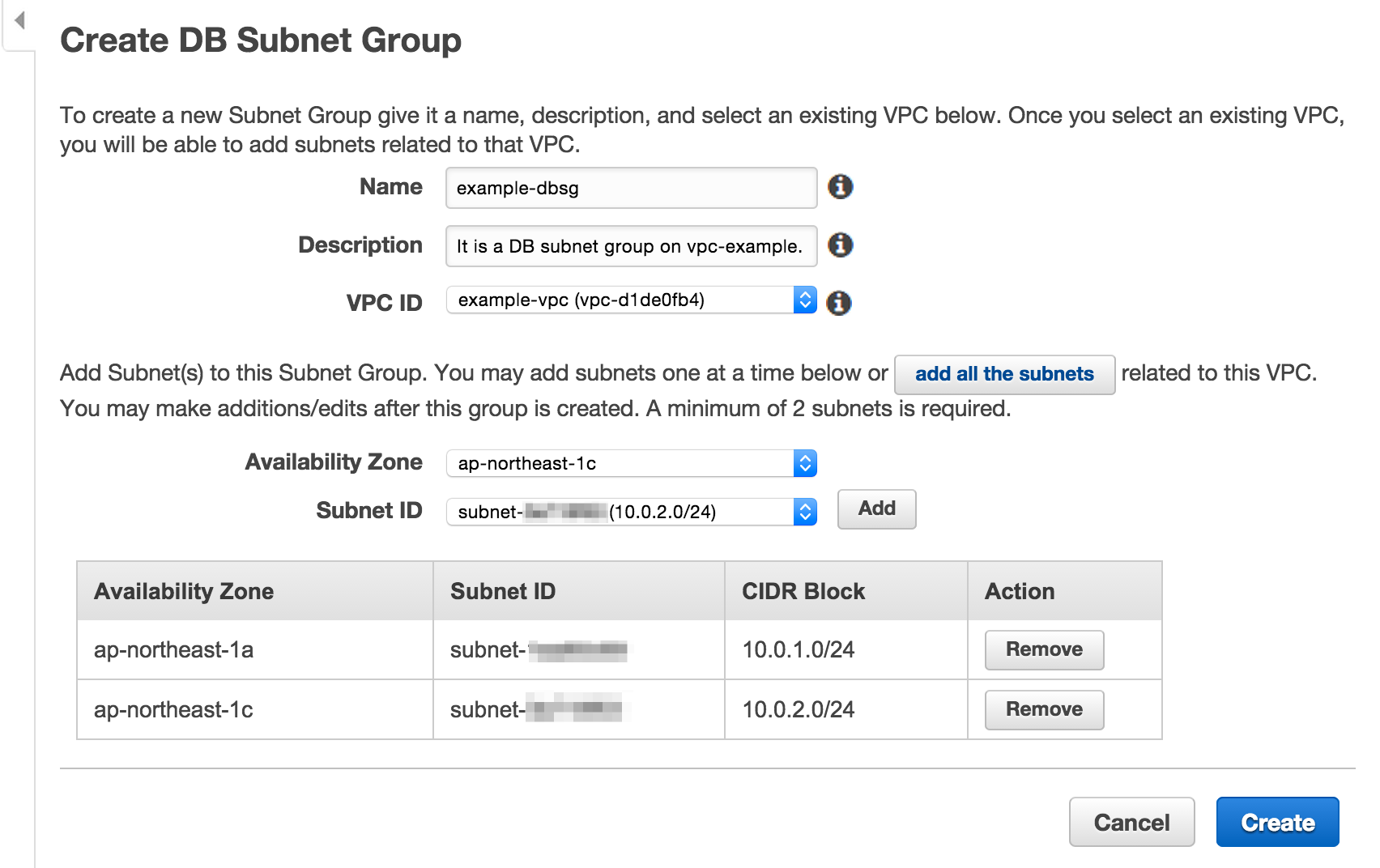
Task: Click the Create button
Action: [x=1277, y=823]
